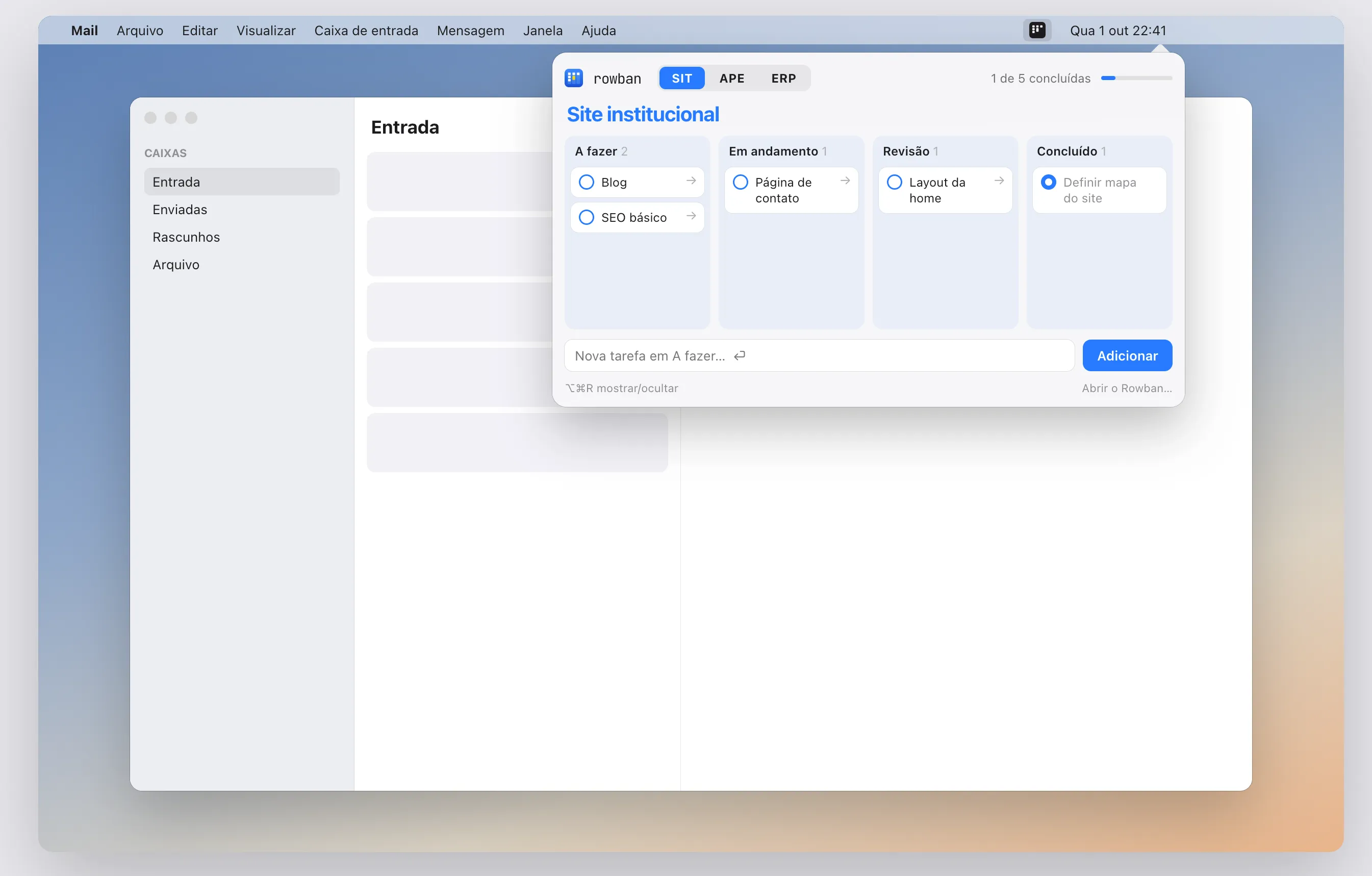This screenshot has width=1372, height=876.
Task: Switch to the ERP board tab
Action: (x=783, y=78)
